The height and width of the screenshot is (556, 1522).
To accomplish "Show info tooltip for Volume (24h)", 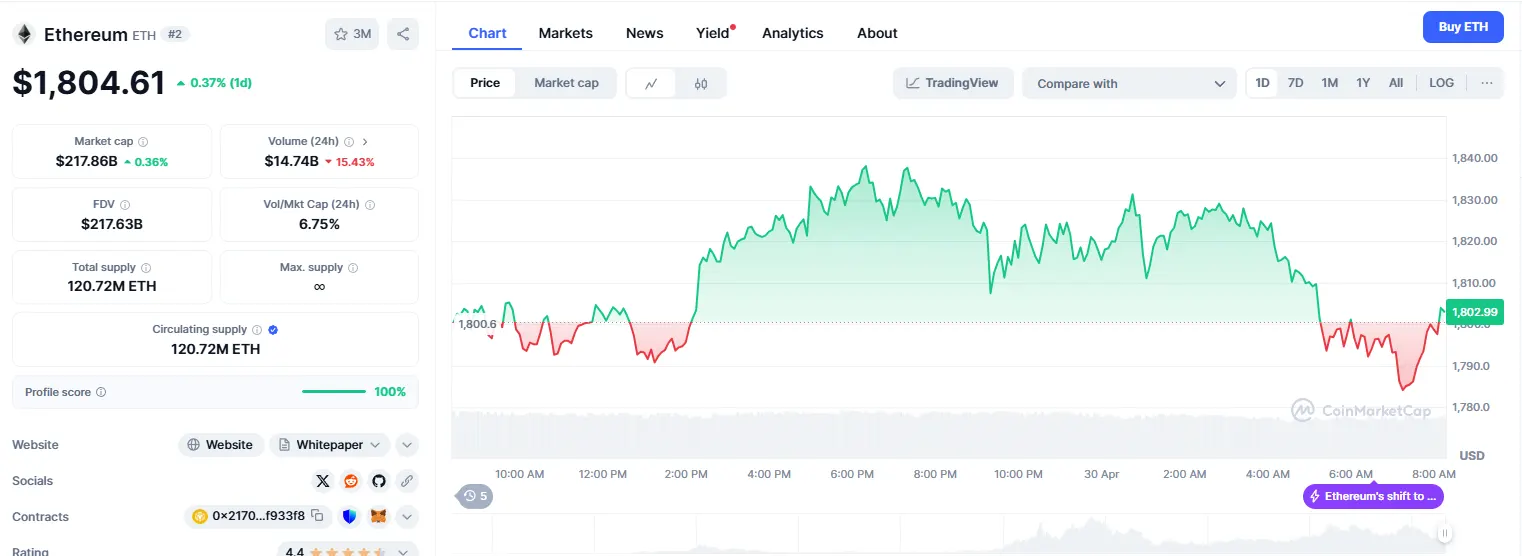I will pos(349,142).
